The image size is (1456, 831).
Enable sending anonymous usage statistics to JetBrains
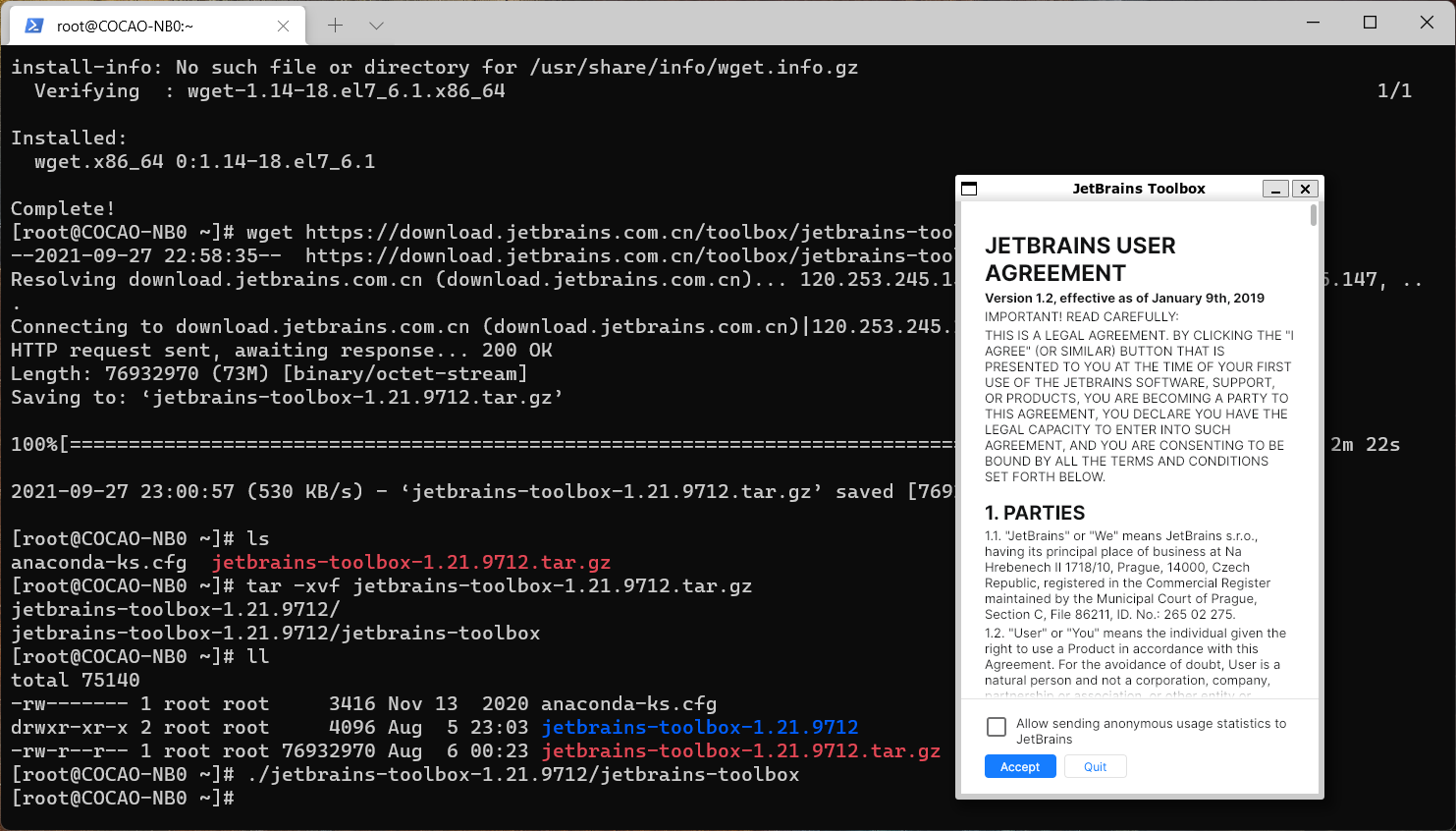[997, 727]
